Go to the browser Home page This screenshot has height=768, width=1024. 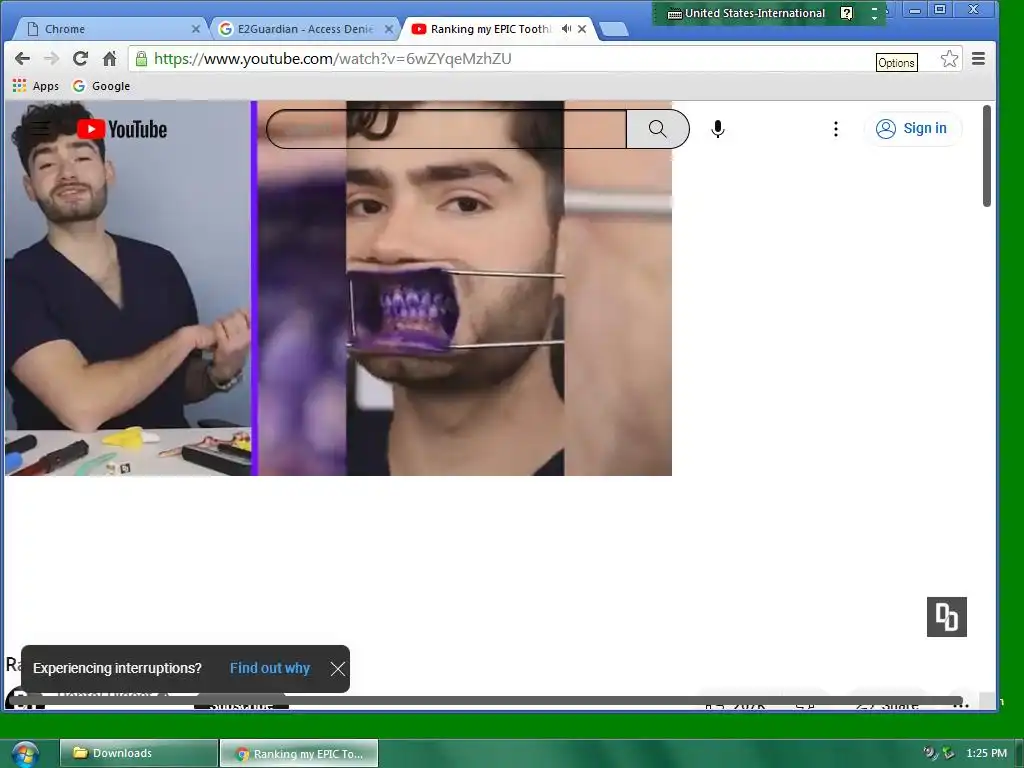pos(110,59)
